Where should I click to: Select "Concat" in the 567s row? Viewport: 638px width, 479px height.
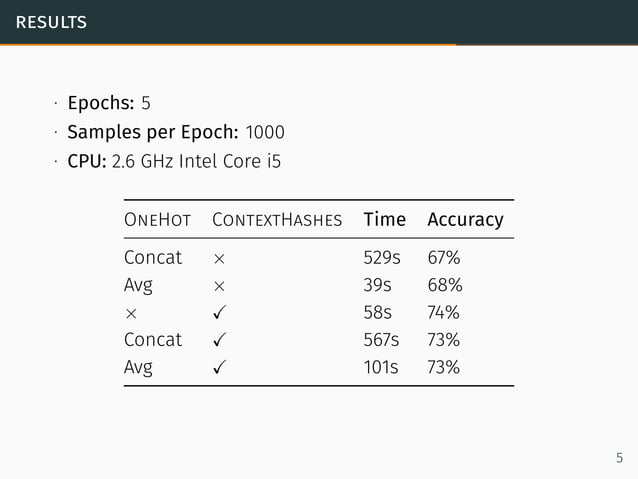153,340
